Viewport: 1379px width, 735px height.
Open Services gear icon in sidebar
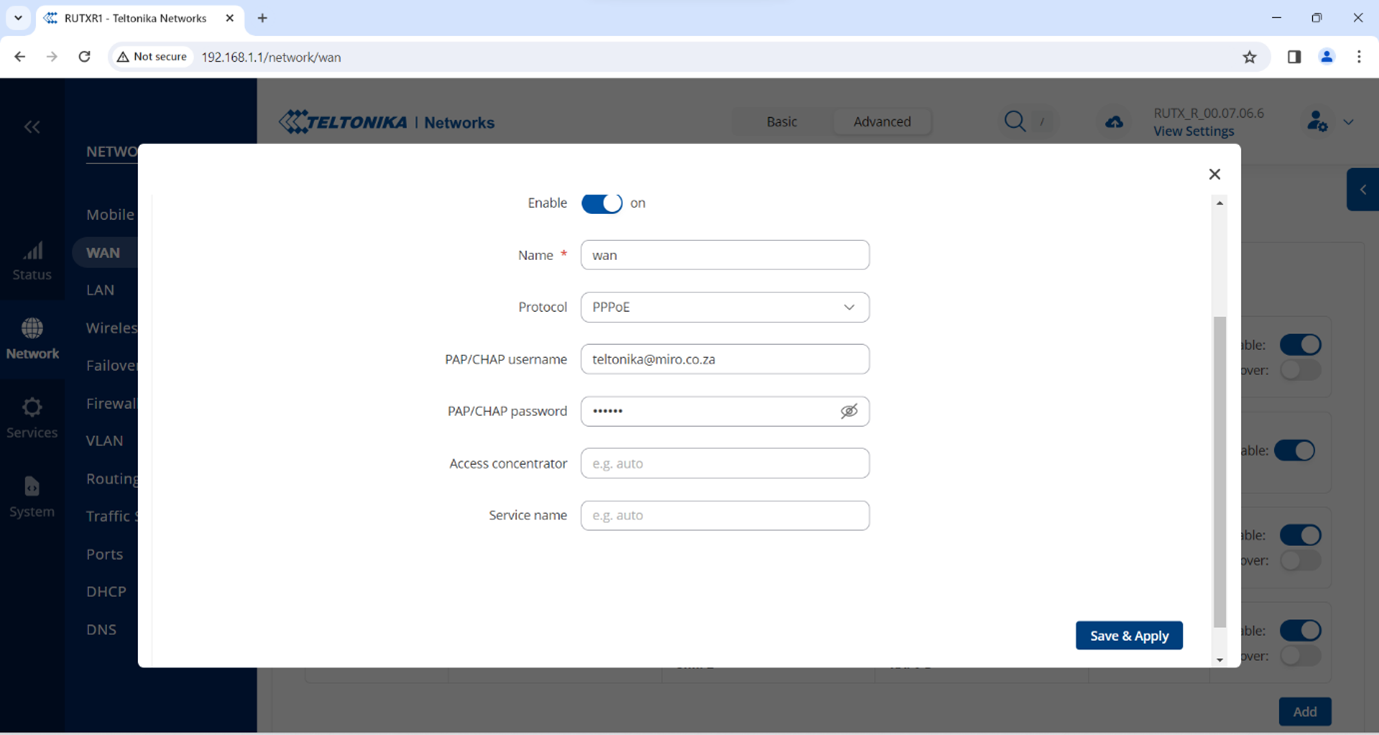coord(32,408)
